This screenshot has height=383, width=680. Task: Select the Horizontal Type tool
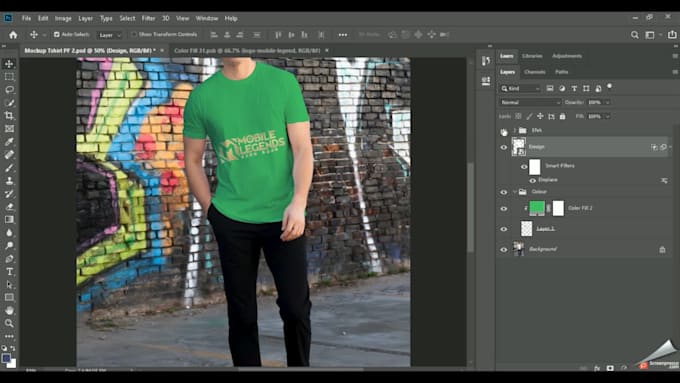(9, 272)
